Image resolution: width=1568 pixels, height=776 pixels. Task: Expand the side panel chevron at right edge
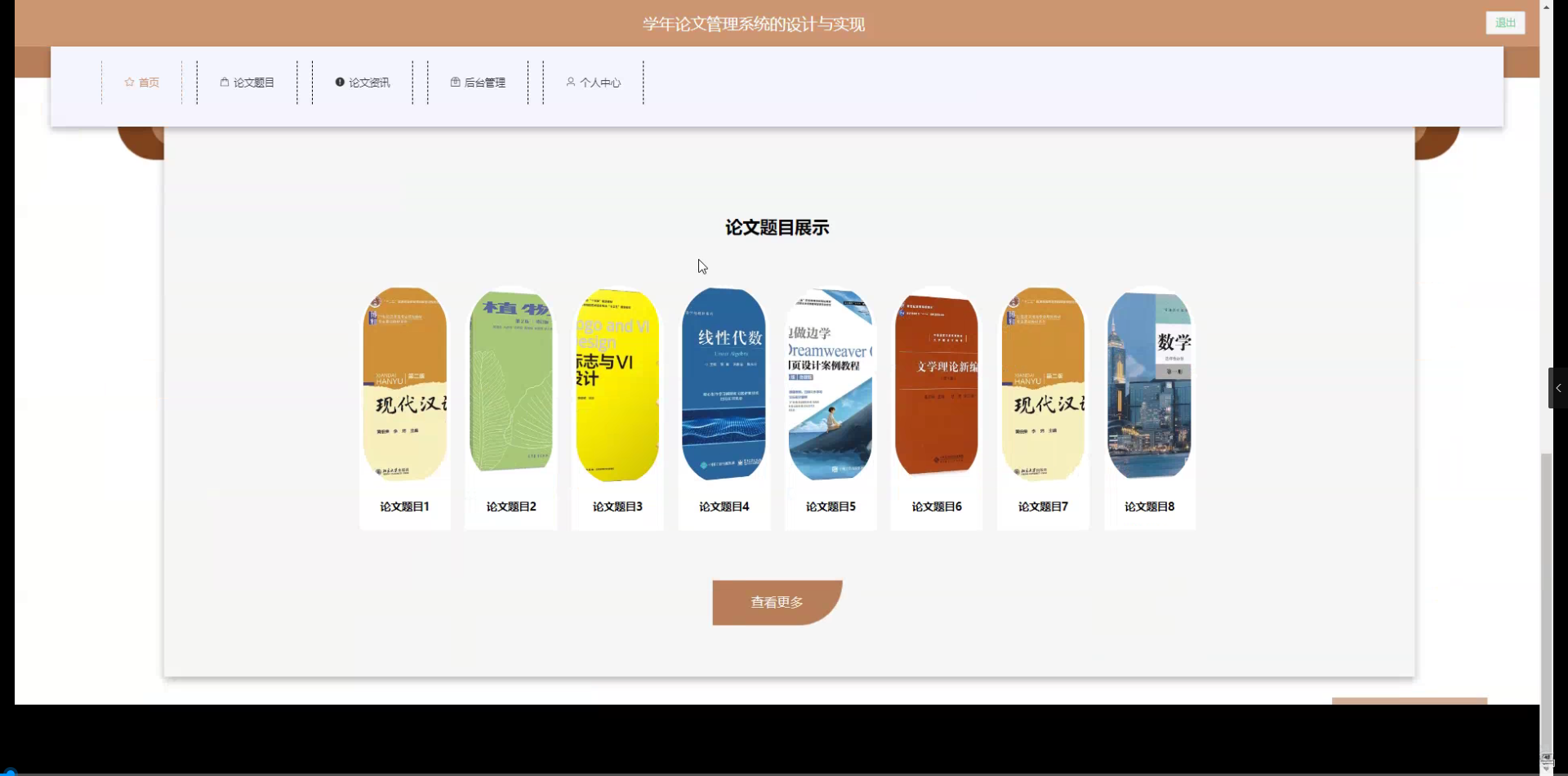[x=1558, y=388]
